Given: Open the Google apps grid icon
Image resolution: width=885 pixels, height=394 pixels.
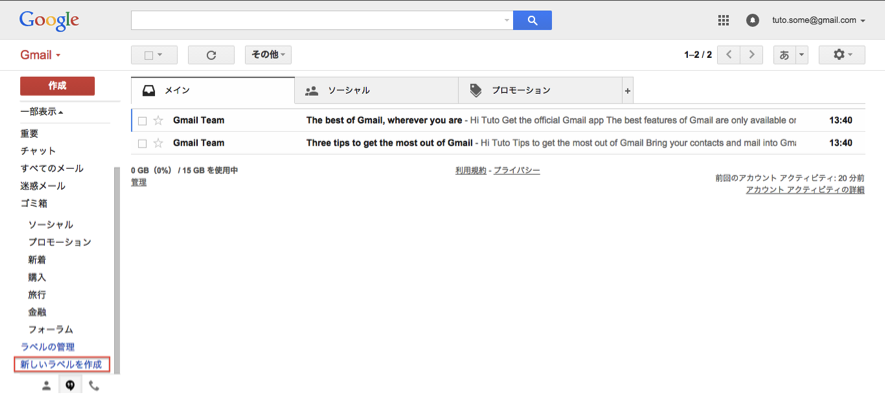Looking at the screenshot, I should (723, 20).
